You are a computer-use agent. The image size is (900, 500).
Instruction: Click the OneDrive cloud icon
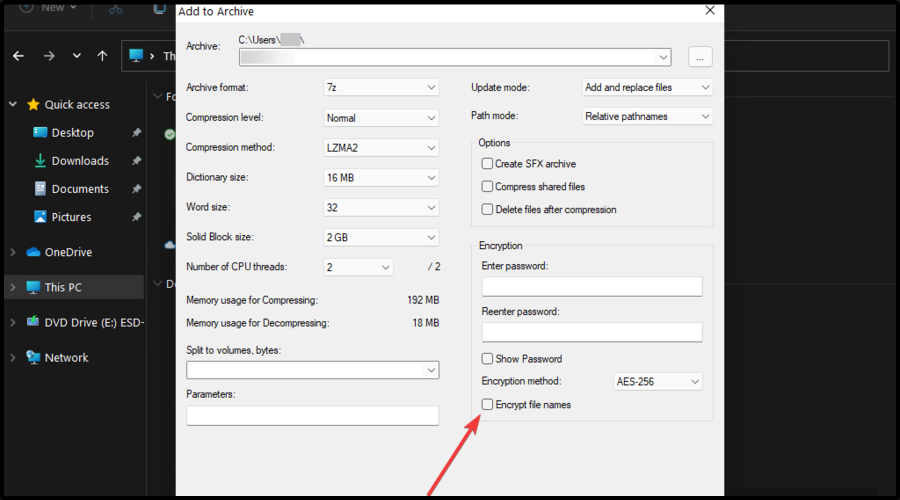click(x=33, y=252)
